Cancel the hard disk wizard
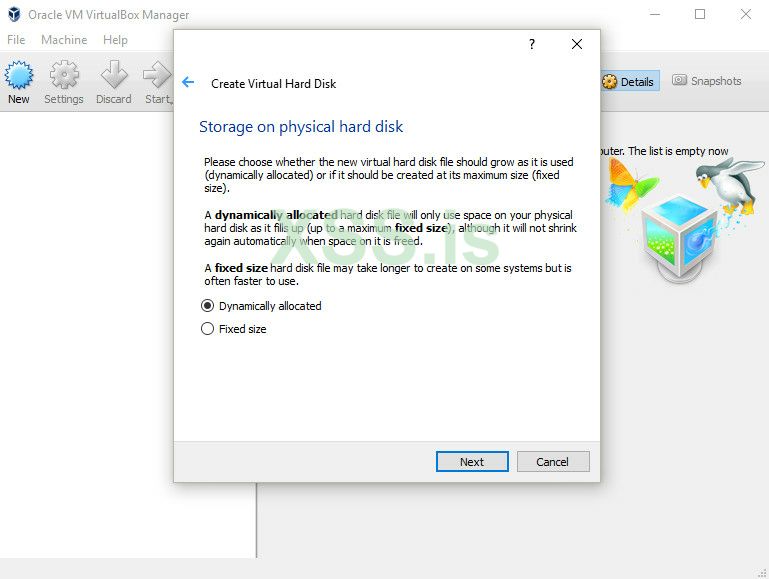Image resolution: width=769 pixels, height=579 pixels. 552,462
